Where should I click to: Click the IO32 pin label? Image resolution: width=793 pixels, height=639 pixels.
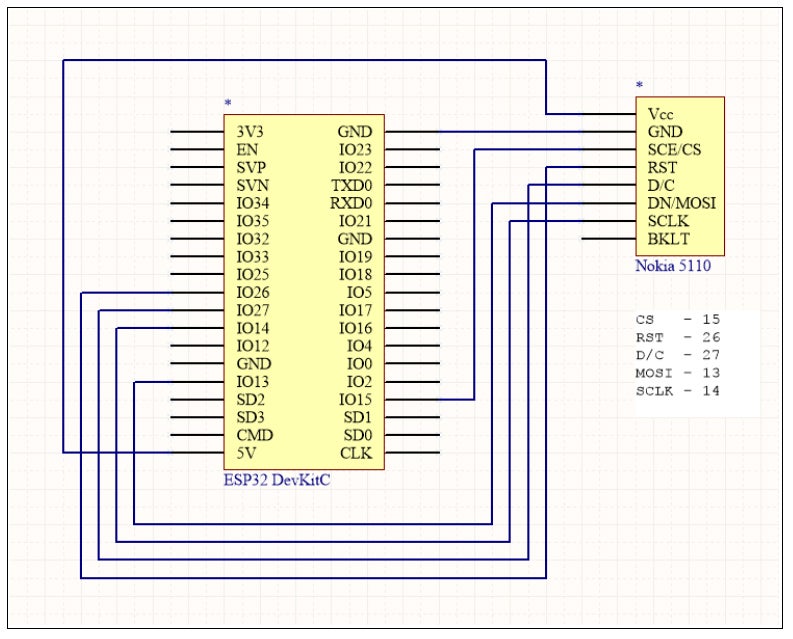pyautogui.click(x=253, y=239)
